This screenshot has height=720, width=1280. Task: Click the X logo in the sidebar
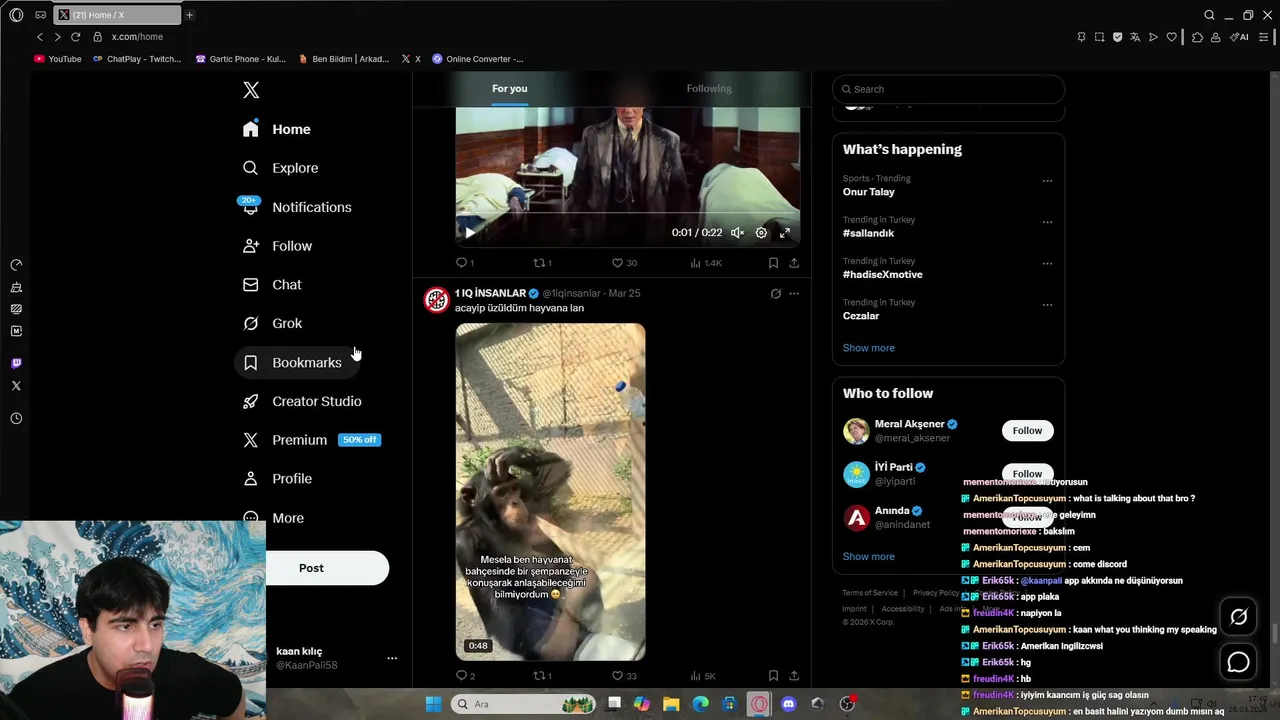[251, 90]
